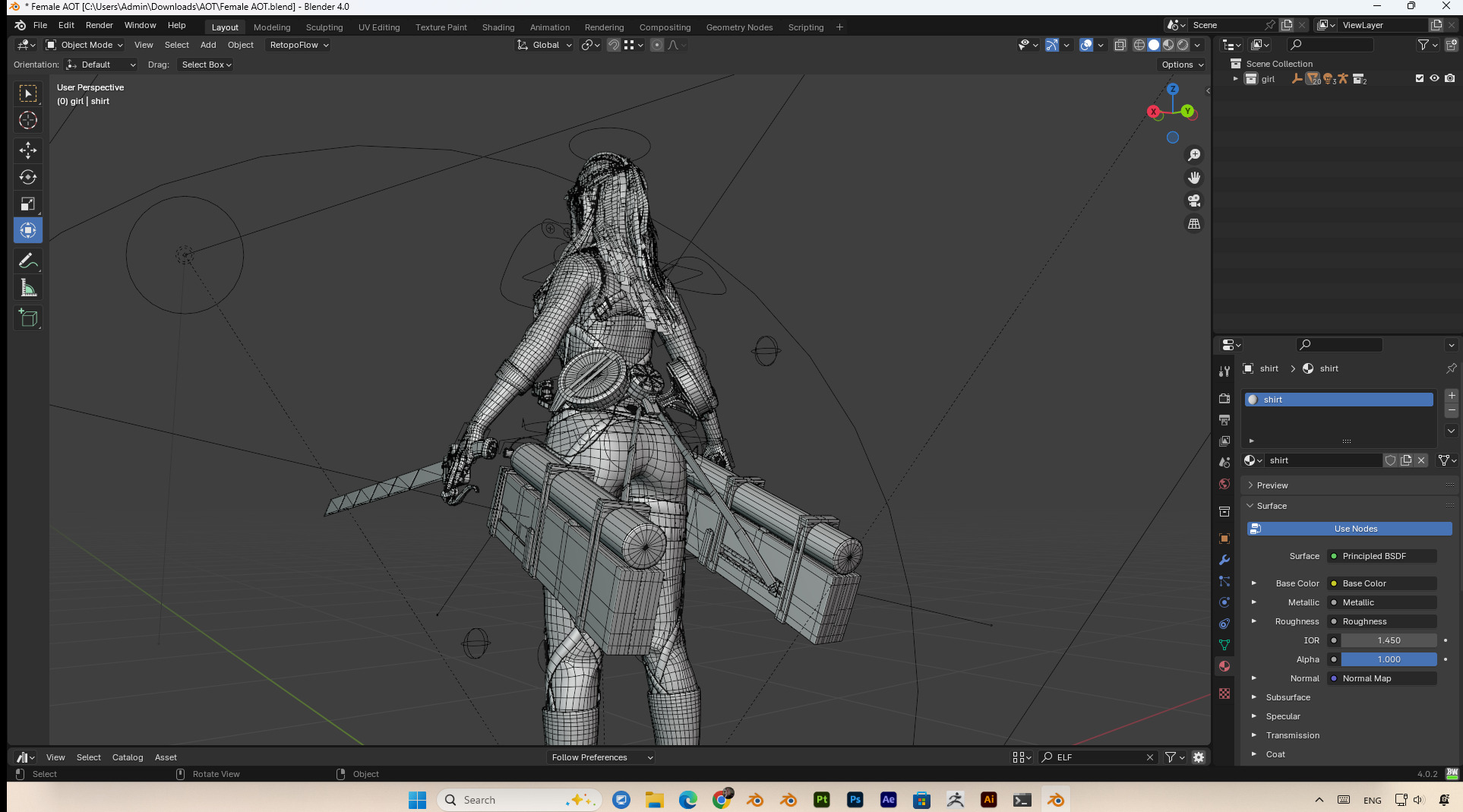This screenshot has width=1463, height=812.
Task: Click the zoom view magnifier icon
Action: pyautogui.click(x=1194, y=155)
